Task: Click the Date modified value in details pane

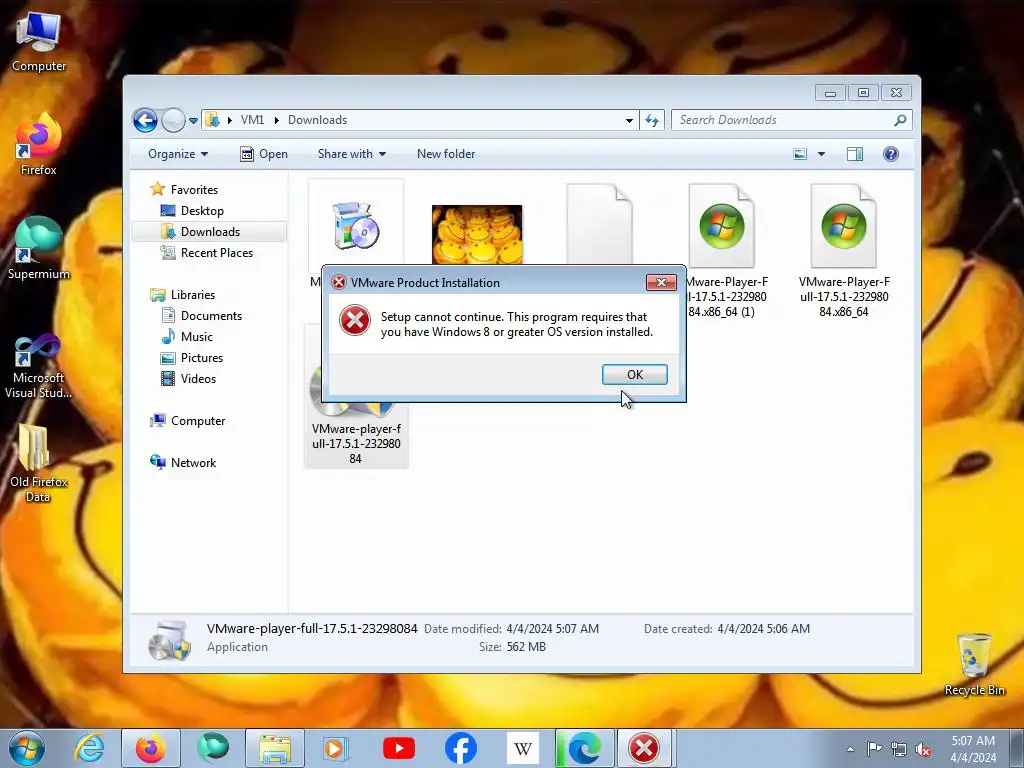Action: pyautogui.click(x=552, y=629)
